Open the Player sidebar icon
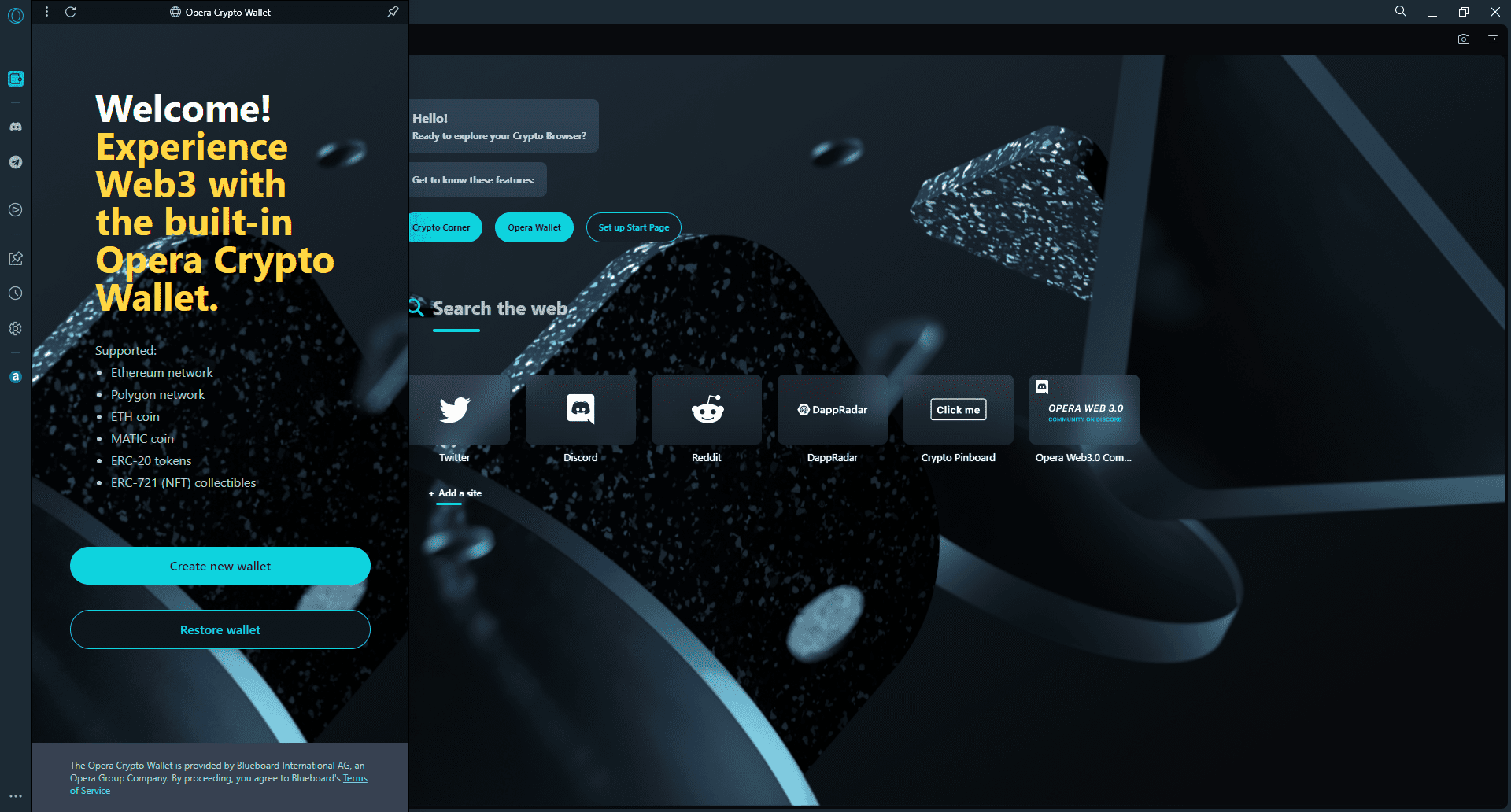1511x812 pixels. pos(16,210)
